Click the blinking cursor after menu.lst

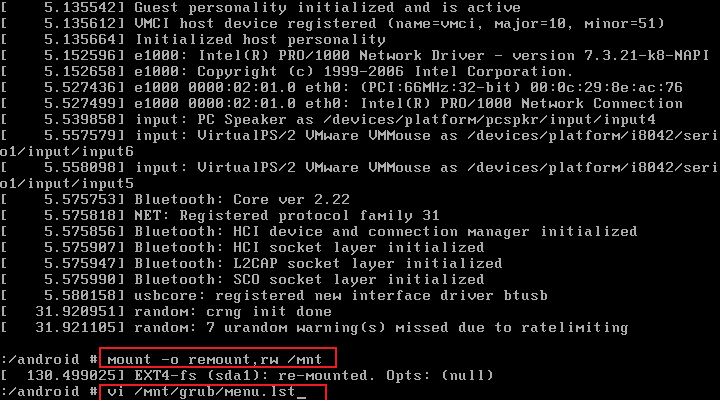click(301, 394)
